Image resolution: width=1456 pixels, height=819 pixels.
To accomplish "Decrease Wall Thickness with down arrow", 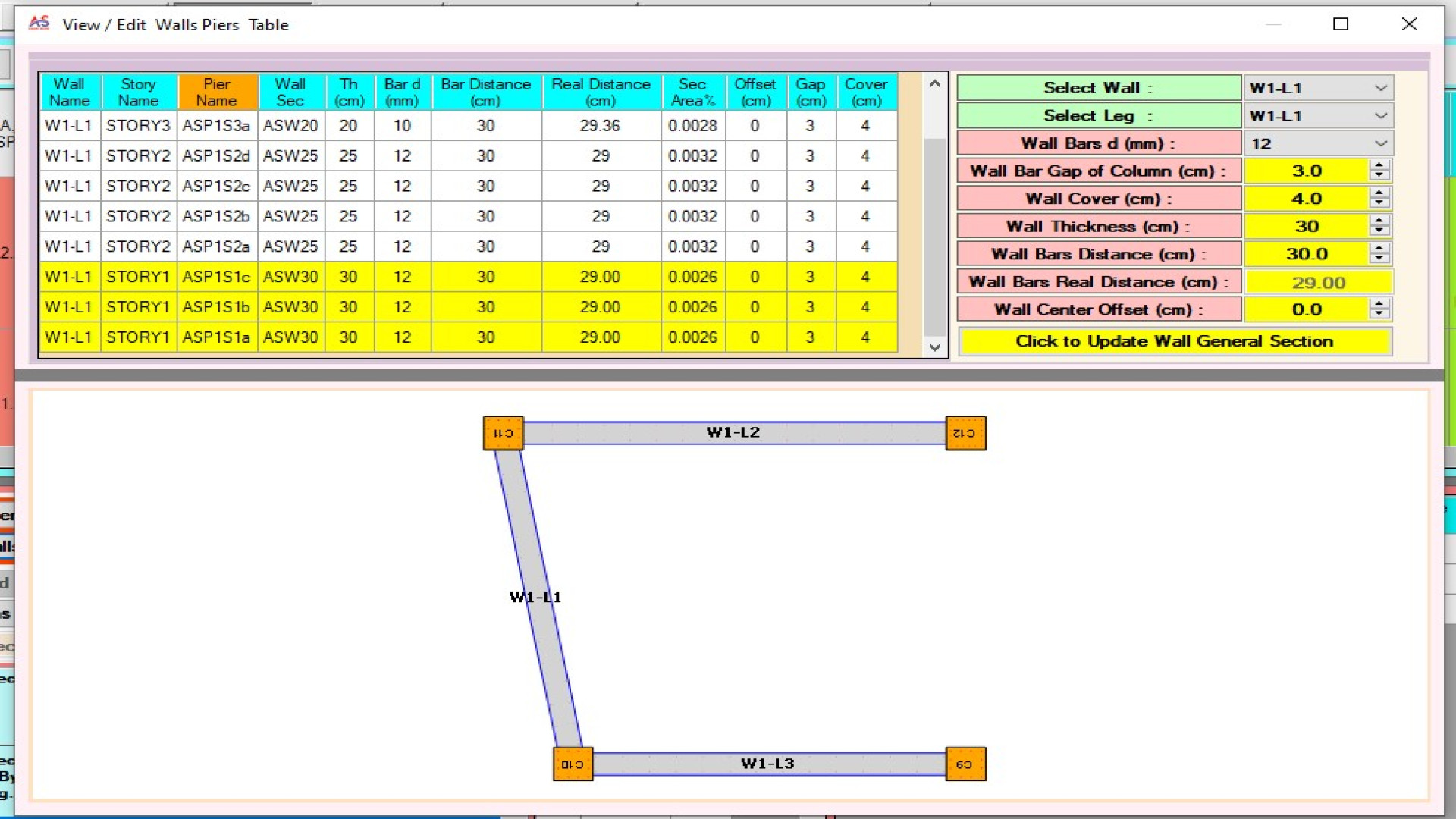I will tap(1379, 231).
